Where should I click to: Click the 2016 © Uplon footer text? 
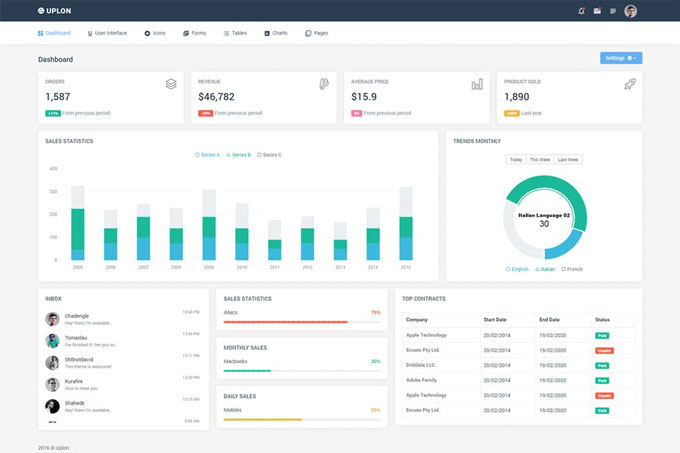tap(54, 448)
